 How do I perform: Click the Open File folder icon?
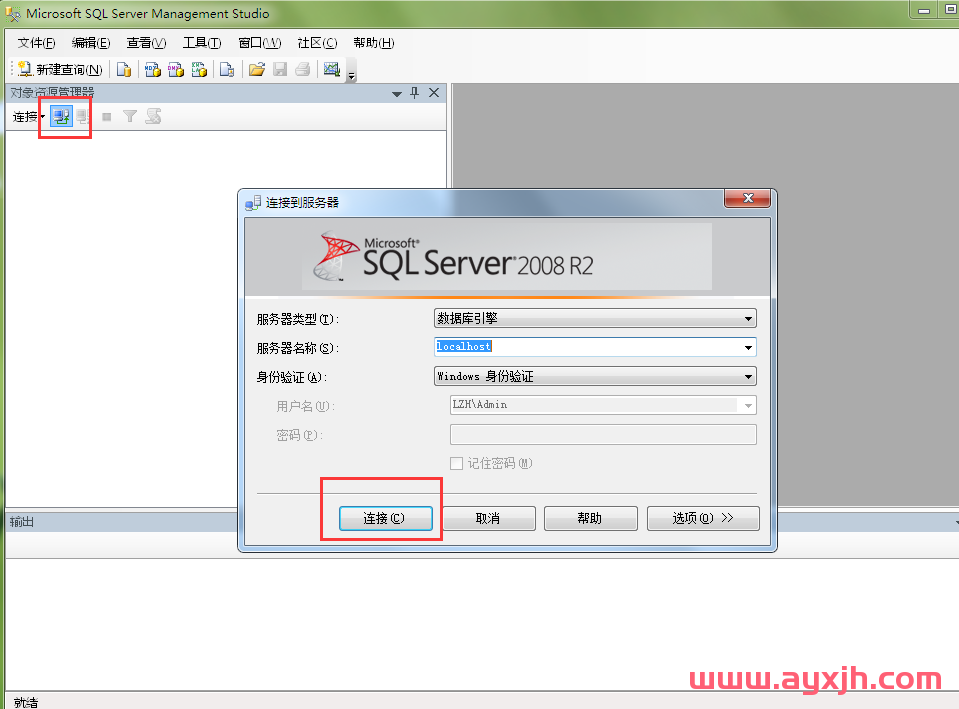[257, 69]
